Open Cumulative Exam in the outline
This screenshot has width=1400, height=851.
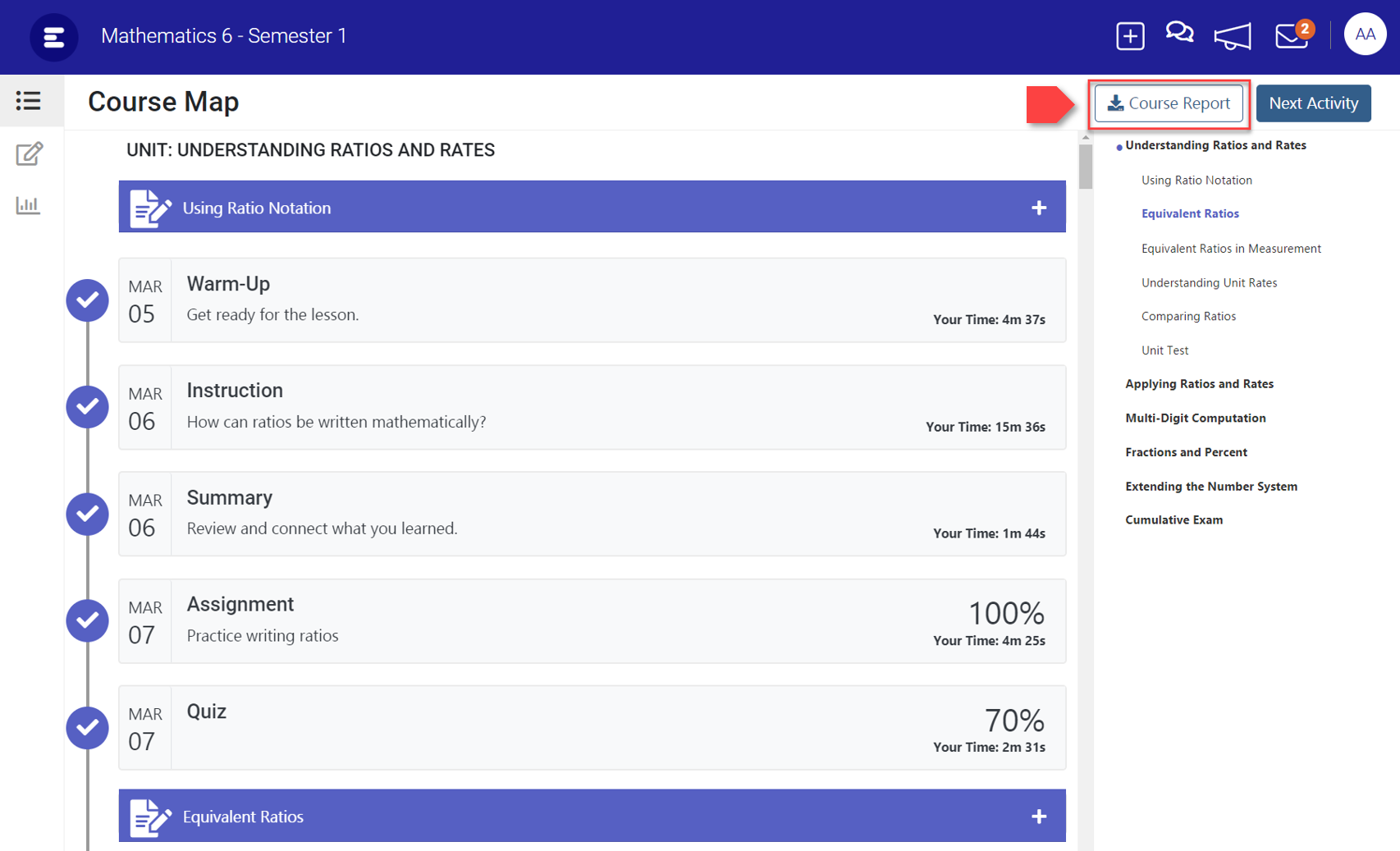coord(1174,520)
